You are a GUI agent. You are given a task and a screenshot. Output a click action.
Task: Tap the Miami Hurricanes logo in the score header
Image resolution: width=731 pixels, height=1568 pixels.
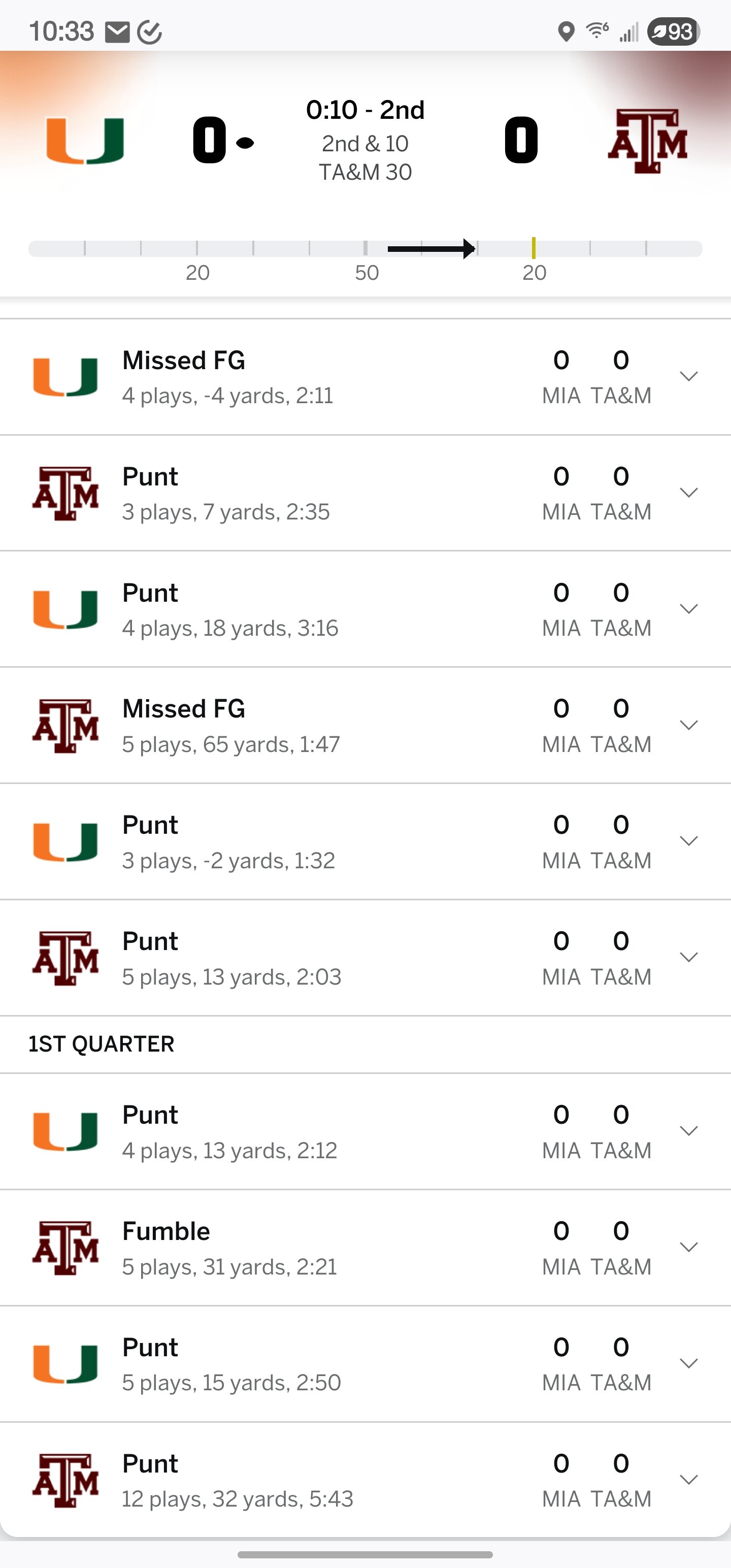click(x=85, y=141)
